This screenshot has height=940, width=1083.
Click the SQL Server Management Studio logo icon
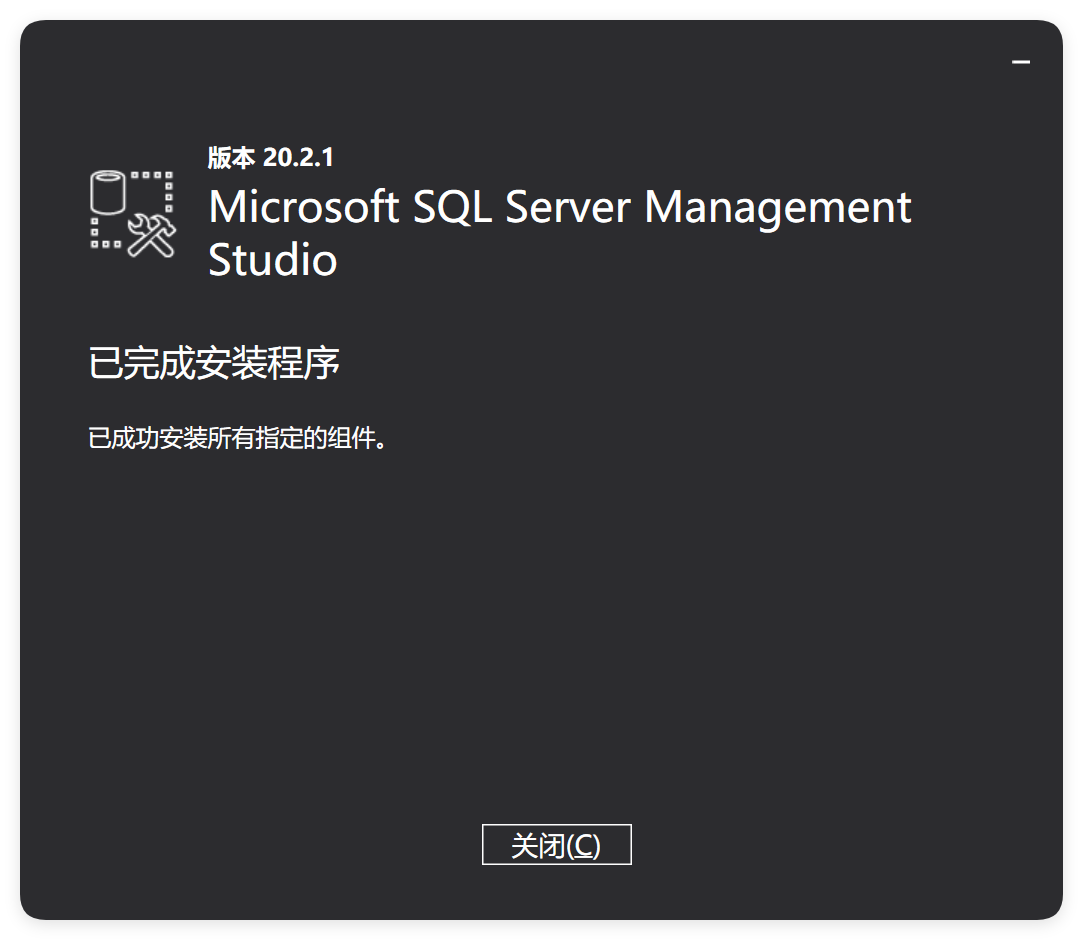(x=133, y=214)
